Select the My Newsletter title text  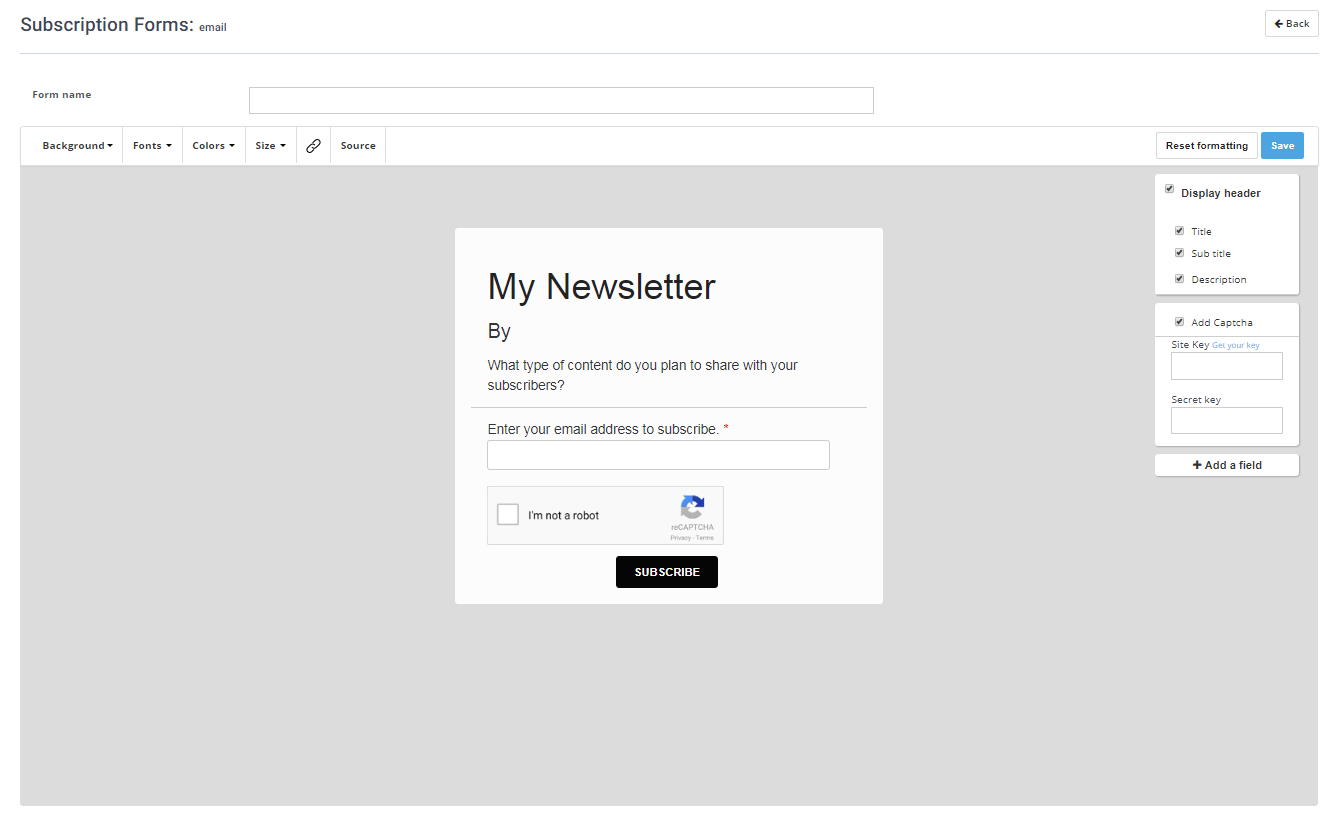click(x=602, y=287)
